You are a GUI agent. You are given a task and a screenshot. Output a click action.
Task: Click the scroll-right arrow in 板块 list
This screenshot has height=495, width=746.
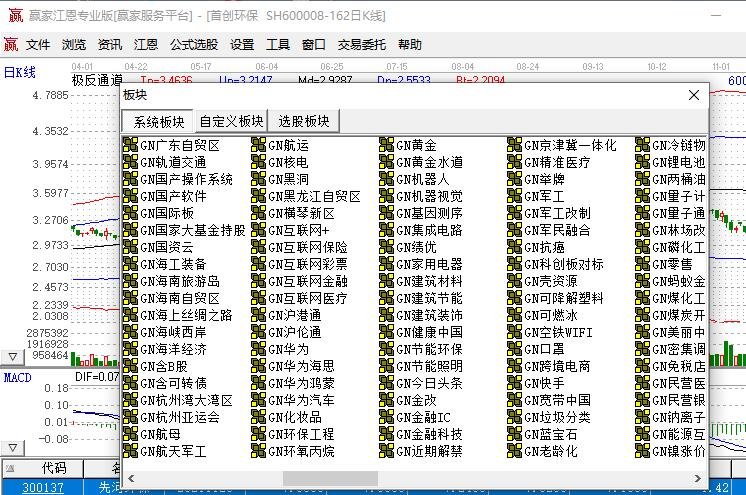point(697,478)
